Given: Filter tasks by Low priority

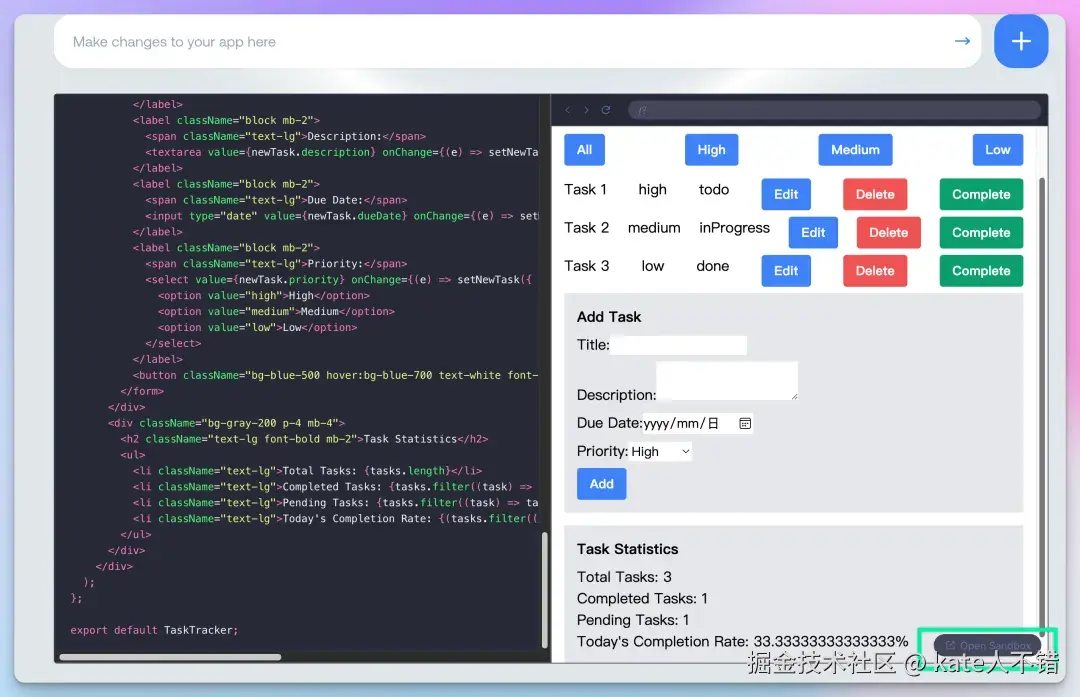Looking at the screenshot, I should [997, 149].
